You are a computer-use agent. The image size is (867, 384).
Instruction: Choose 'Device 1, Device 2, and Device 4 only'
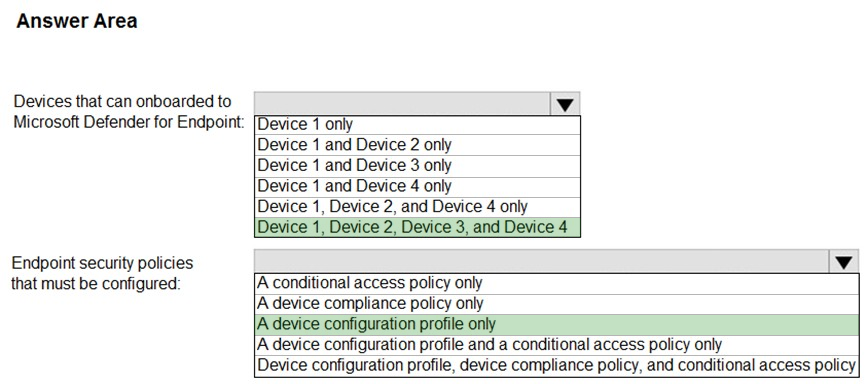tap(417, 206)
